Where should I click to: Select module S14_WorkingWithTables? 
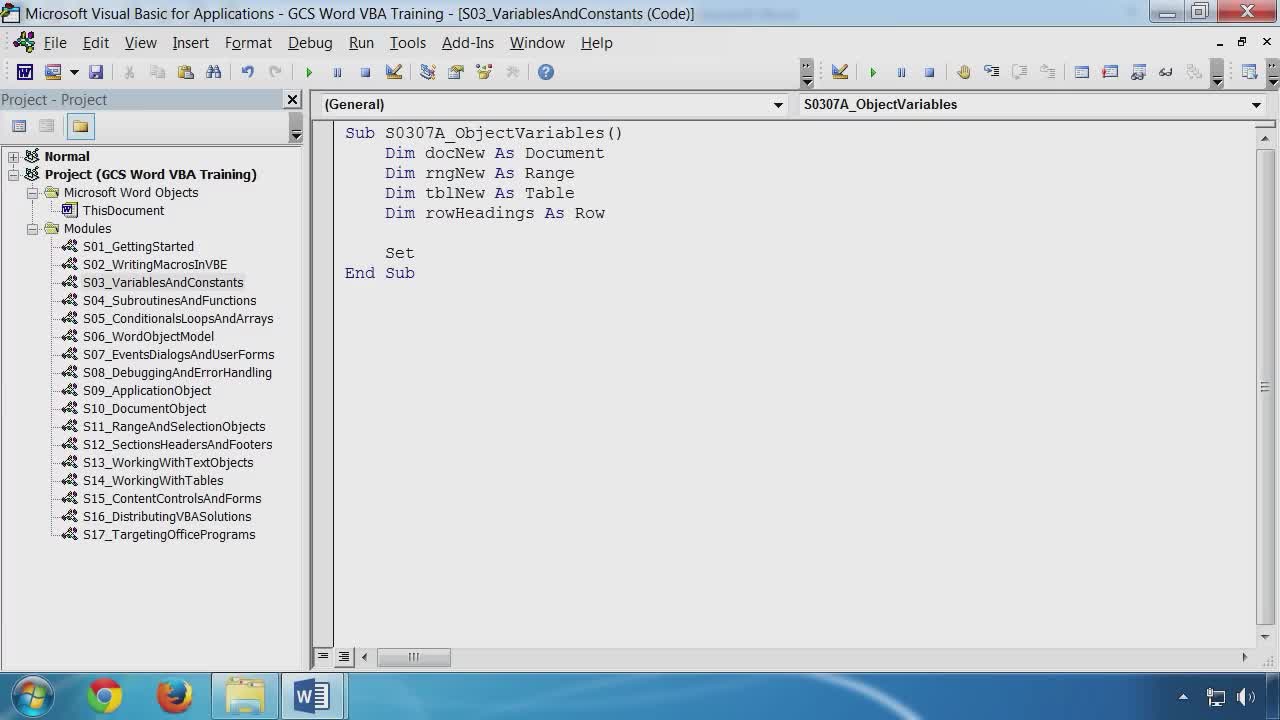tap(153, 481)
